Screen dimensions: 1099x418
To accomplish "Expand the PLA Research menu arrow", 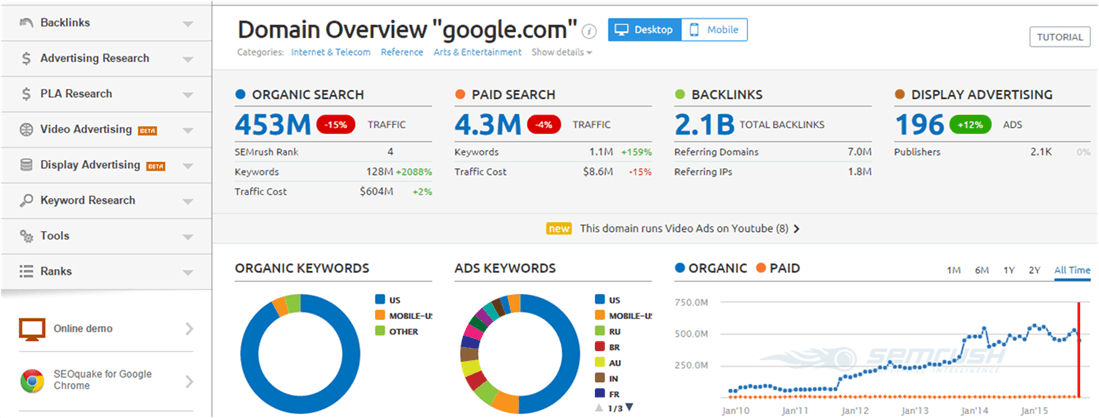I will click(187, 95).
